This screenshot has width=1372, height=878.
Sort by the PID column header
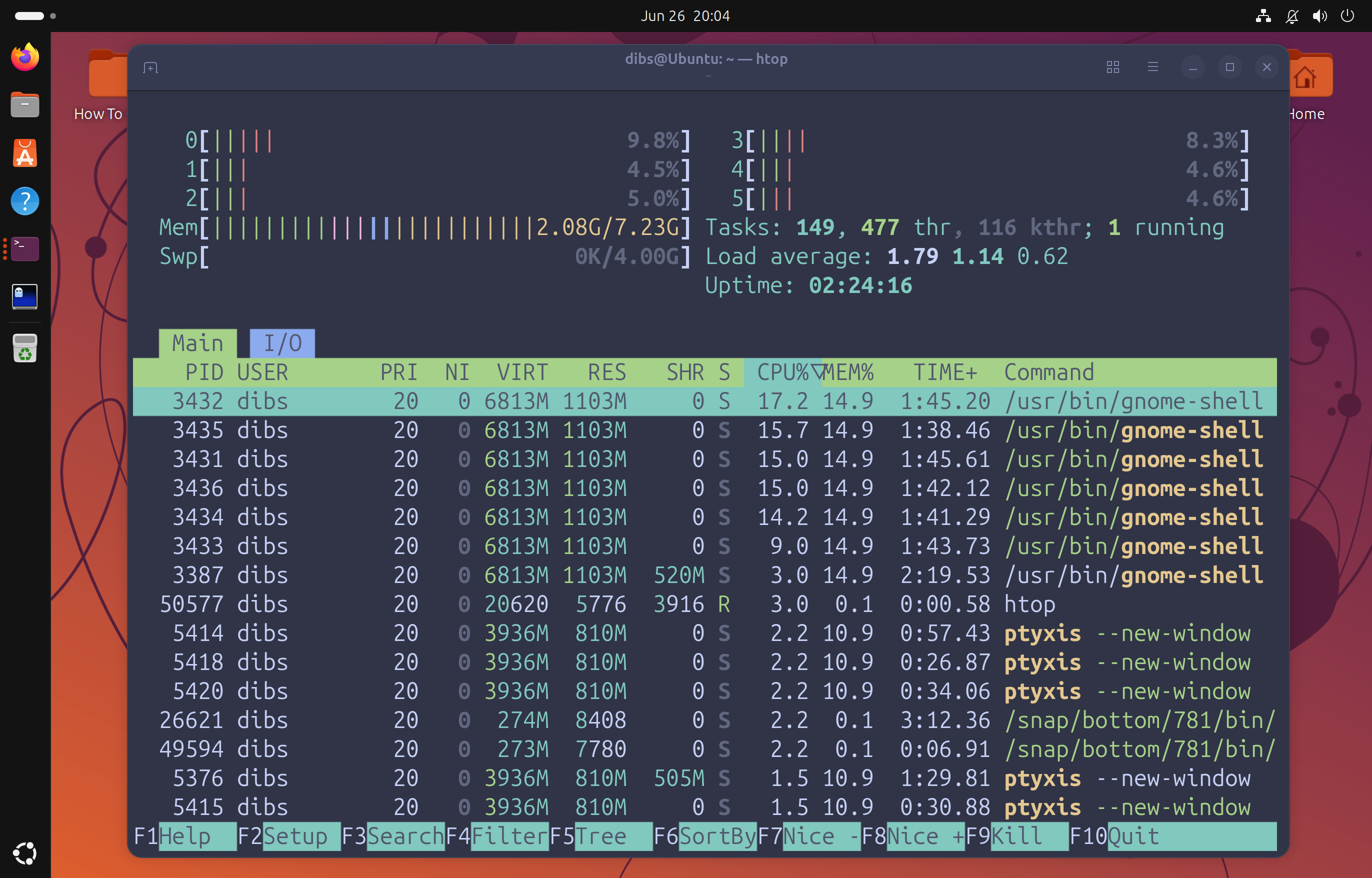pyautogui.click(x=204, y=372)
